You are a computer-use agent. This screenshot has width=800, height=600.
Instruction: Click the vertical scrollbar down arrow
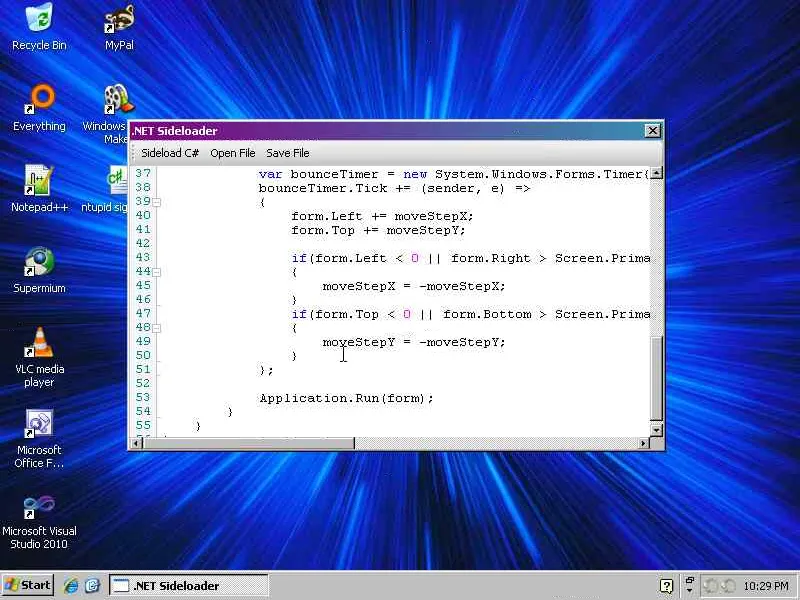656,430
